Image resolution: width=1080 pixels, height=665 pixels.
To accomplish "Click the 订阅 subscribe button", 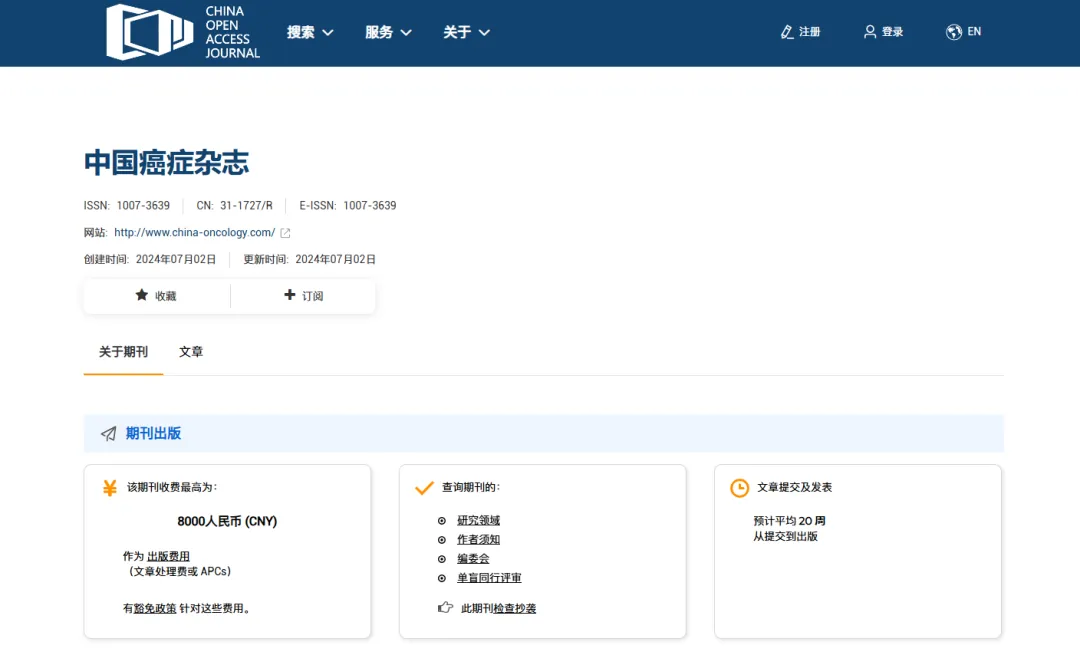I will pos(303,296).
